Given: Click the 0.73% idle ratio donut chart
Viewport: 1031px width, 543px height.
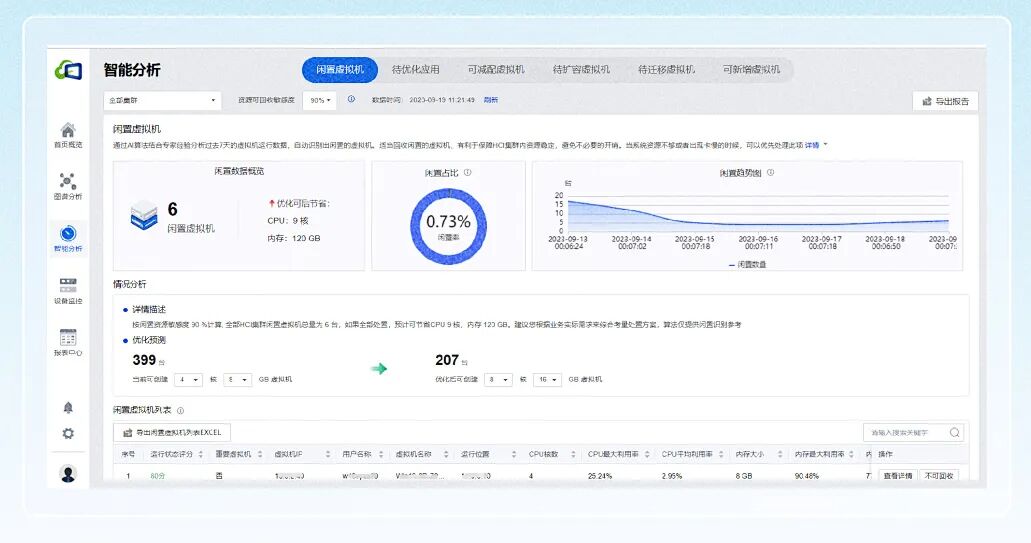Looking at the screenshot, I should pos(448,225).
